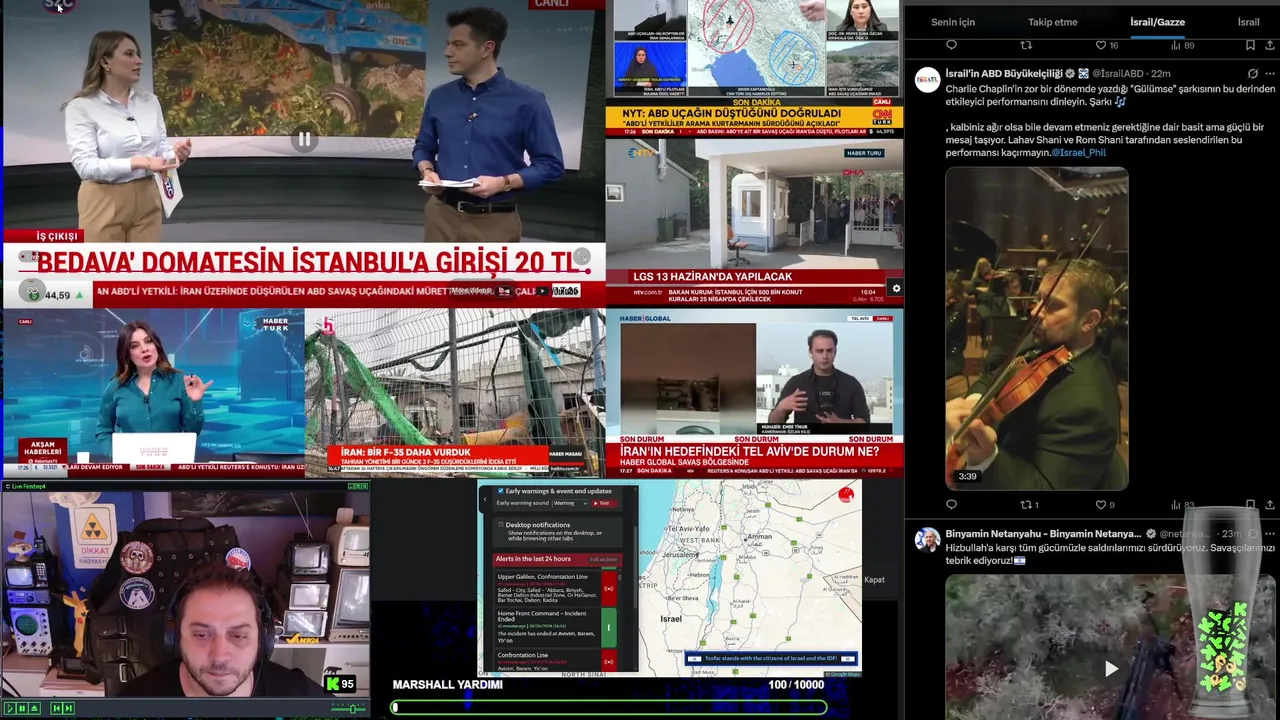Reply to the topmost tweet with 16 likes
The height and width of the screenshot is (720, 1280).
[951, 45]
